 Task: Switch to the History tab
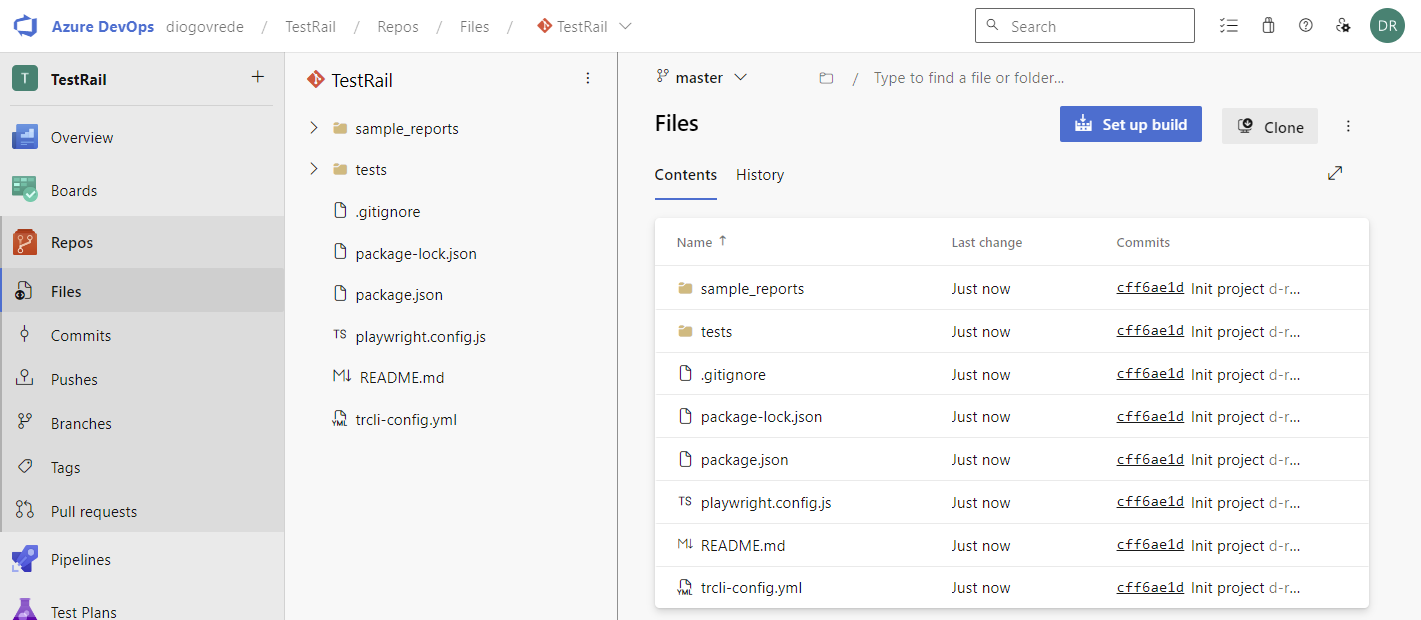click(759, 175)
